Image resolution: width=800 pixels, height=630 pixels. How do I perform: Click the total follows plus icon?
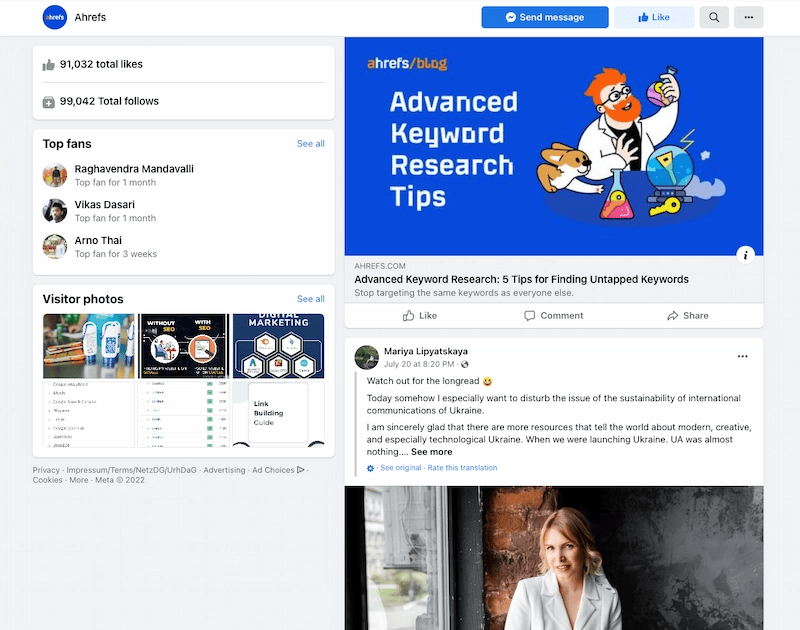(48, 102)
